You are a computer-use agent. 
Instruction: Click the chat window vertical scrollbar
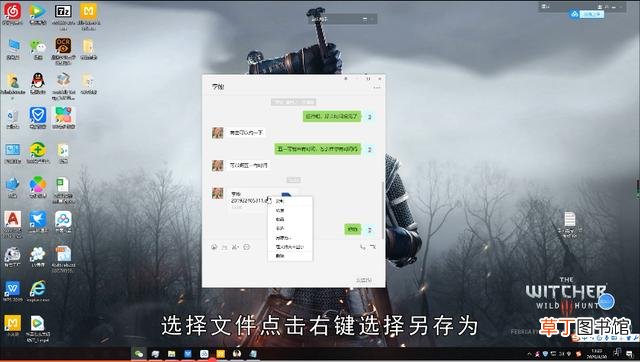(382, 210)
